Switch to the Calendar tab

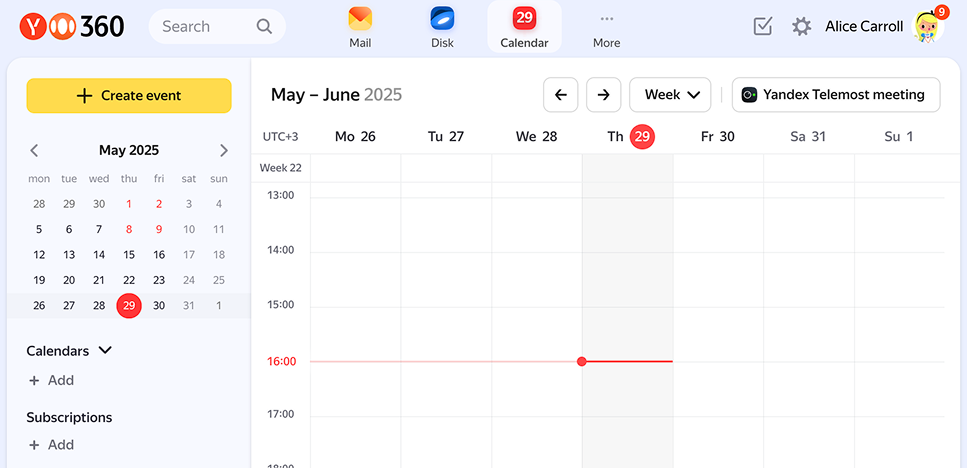pyautogui.click(x=524, y=27)
